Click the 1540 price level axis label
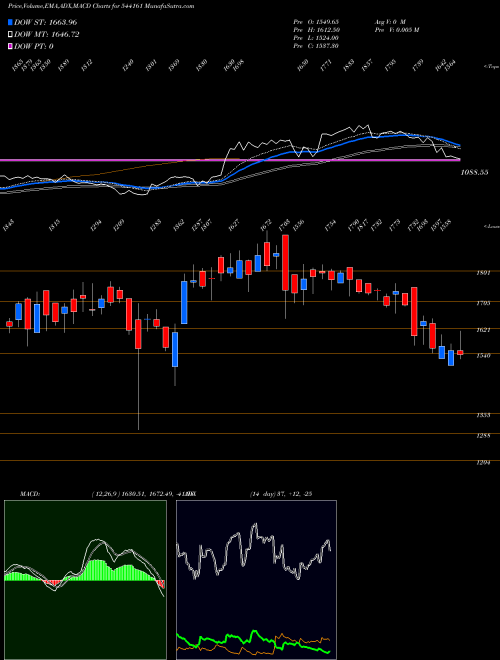This screenshot has height=660, width=500. point(483,356)
